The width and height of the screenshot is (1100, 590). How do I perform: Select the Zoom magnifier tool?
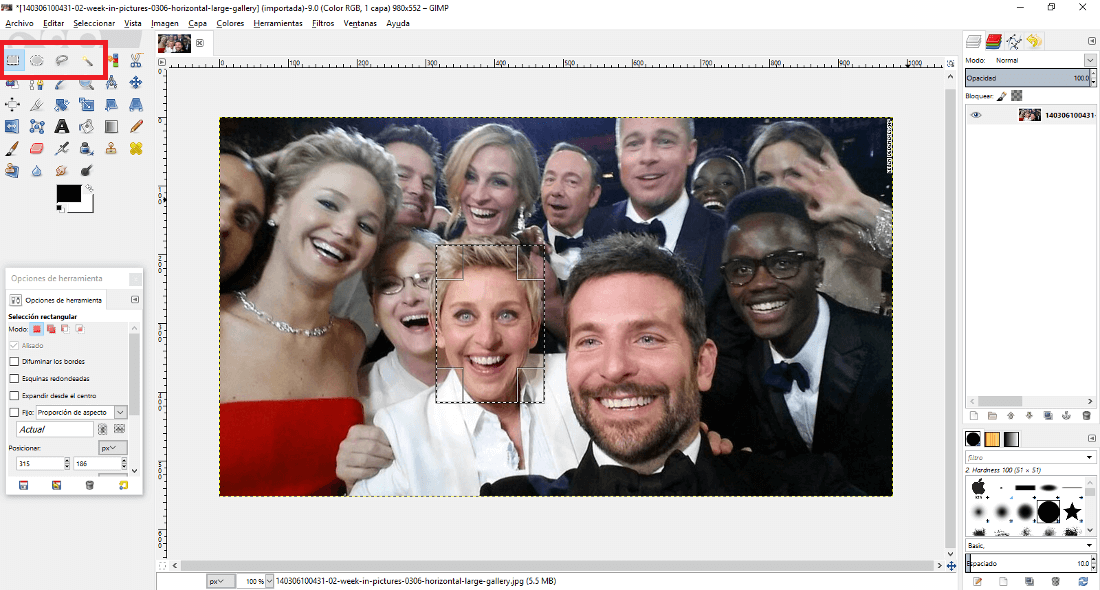coord(86,84)
